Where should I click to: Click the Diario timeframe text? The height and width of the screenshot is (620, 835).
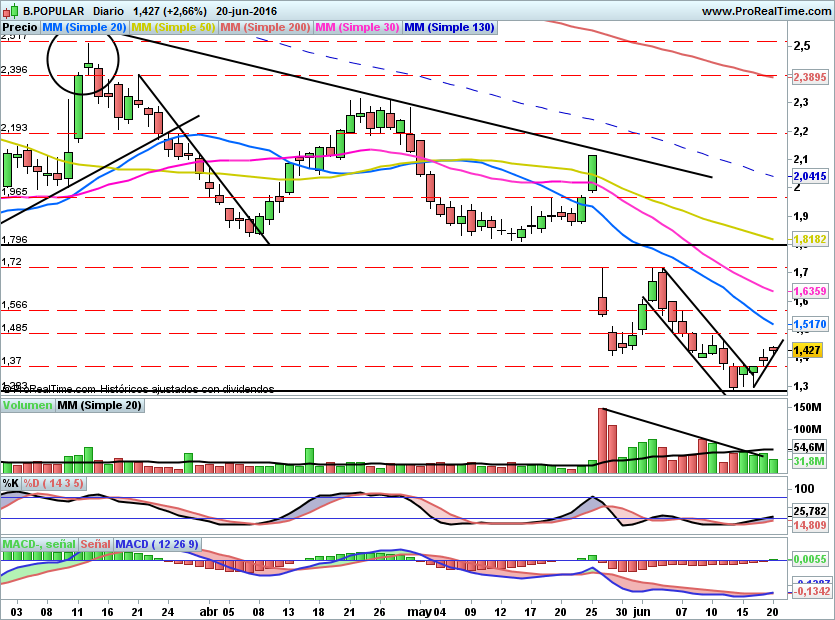(108, 11)
